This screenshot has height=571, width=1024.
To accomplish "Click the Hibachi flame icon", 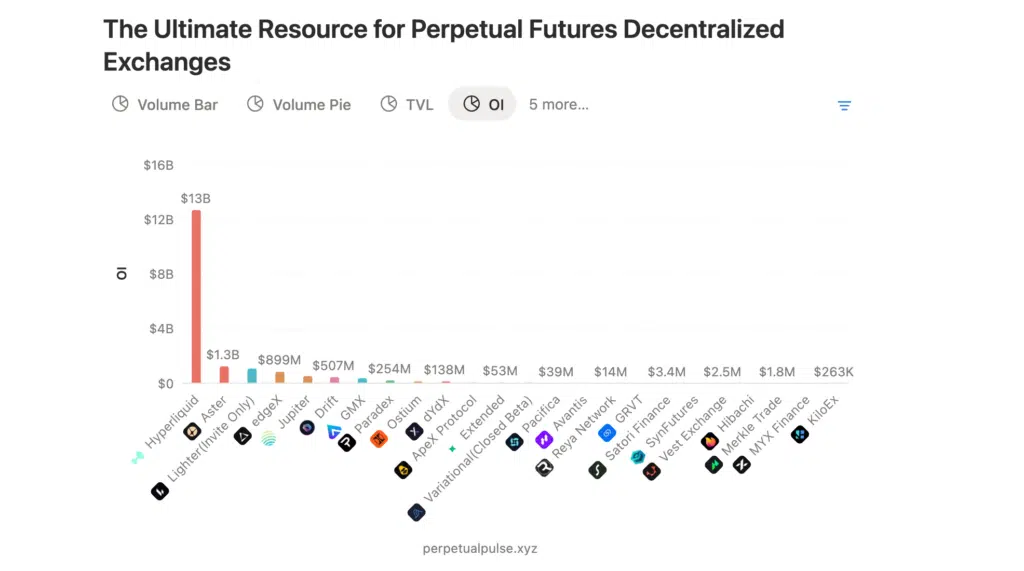I will [710, 440].
